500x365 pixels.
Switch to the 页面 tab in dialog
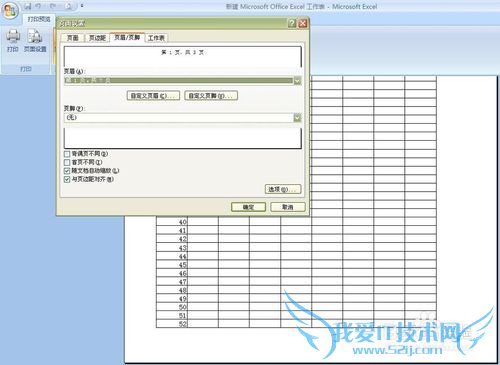pyautogui.click(x=73, y=38)
